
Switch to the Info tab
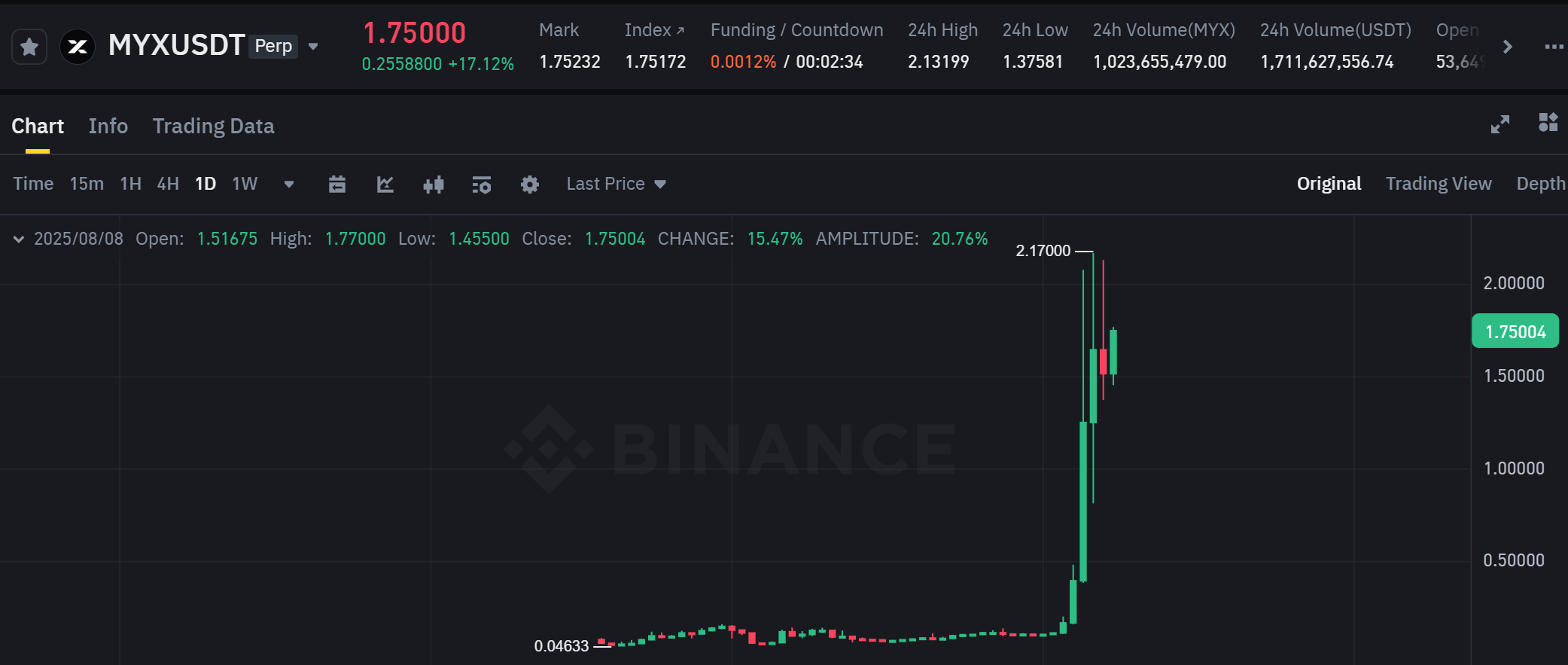pos(108,126)
